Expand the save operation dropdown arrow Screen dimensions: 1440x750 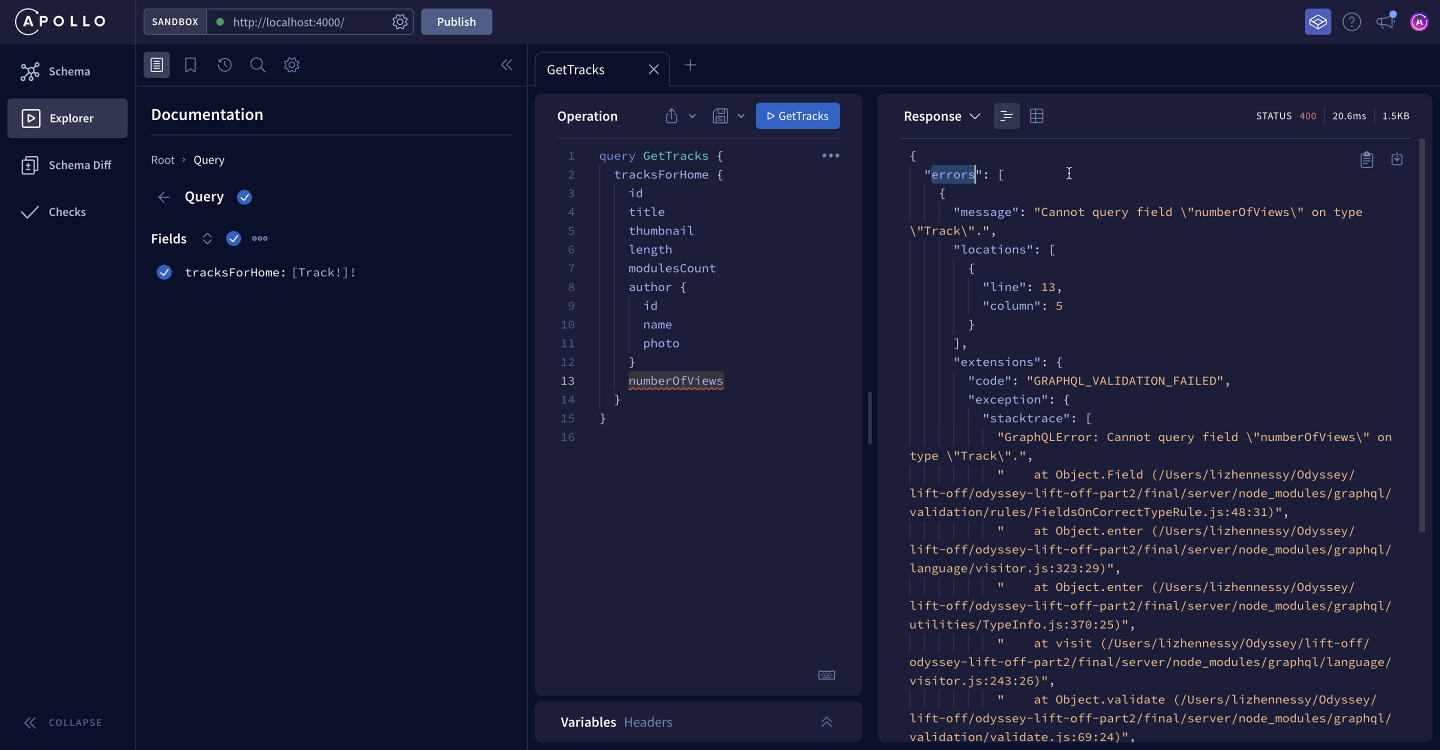point(741,116)
